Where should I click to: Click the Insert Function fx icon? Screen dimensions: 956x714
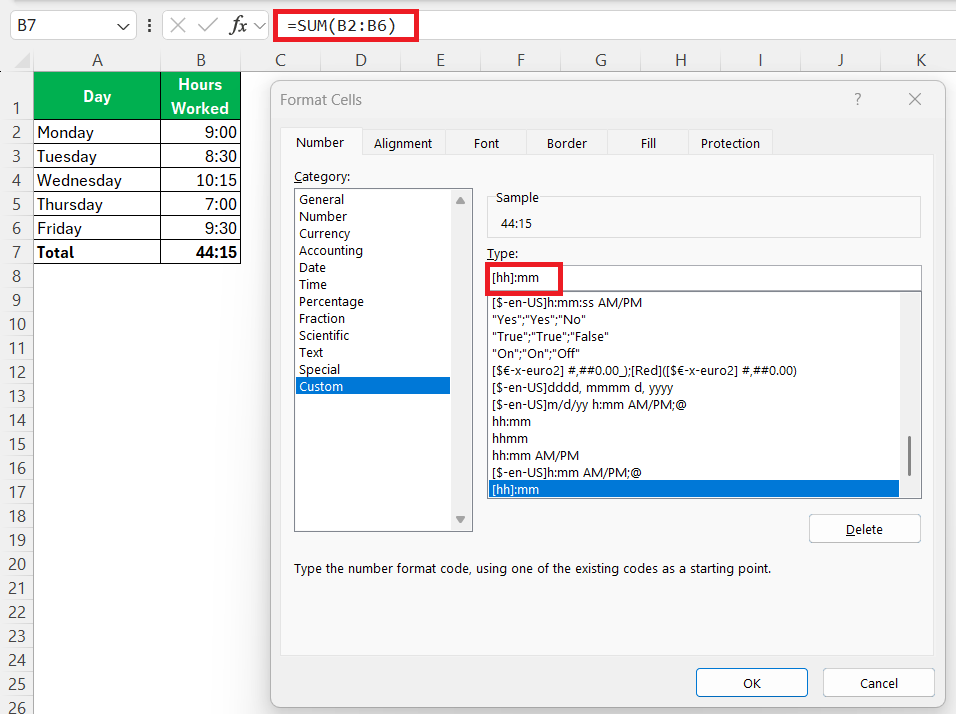click(238, 26)
